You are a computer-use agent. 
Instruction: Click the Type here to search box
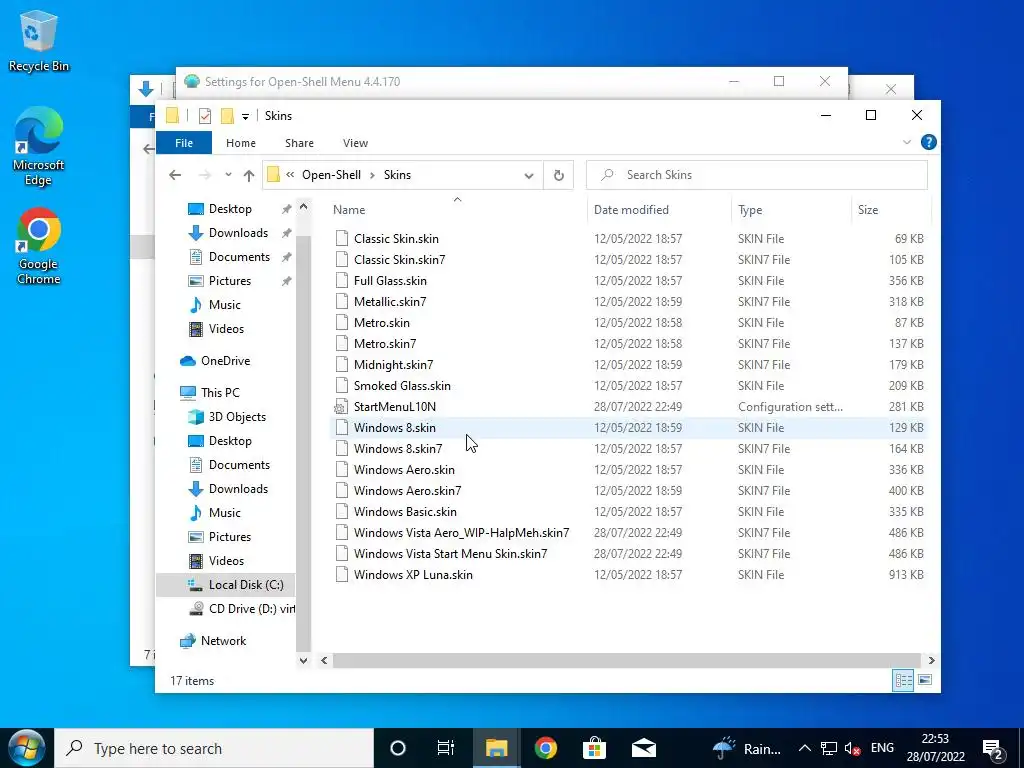click(x=214, y=748)
